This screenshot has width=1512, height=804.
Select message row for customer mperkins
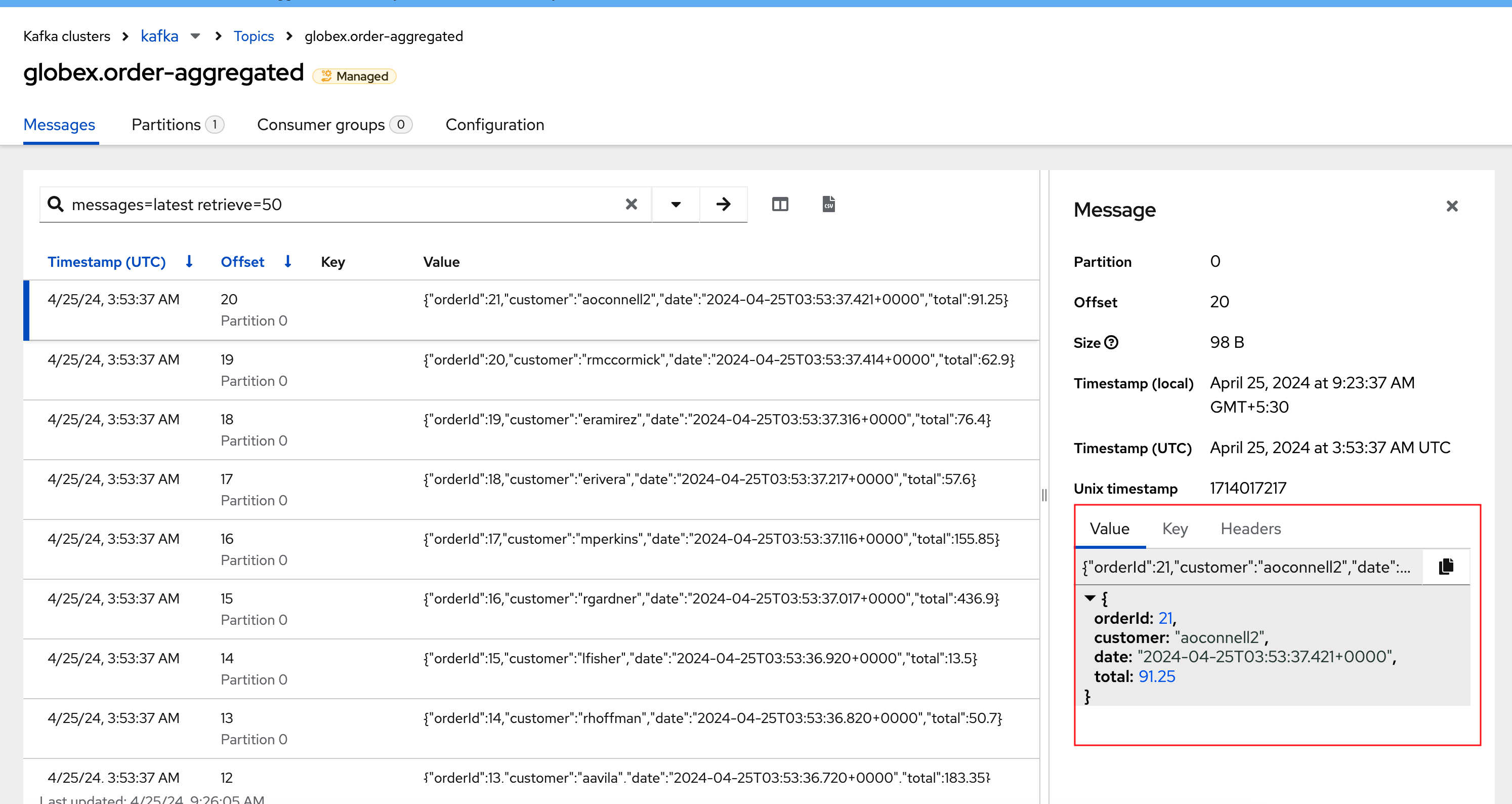click(531, 550)
